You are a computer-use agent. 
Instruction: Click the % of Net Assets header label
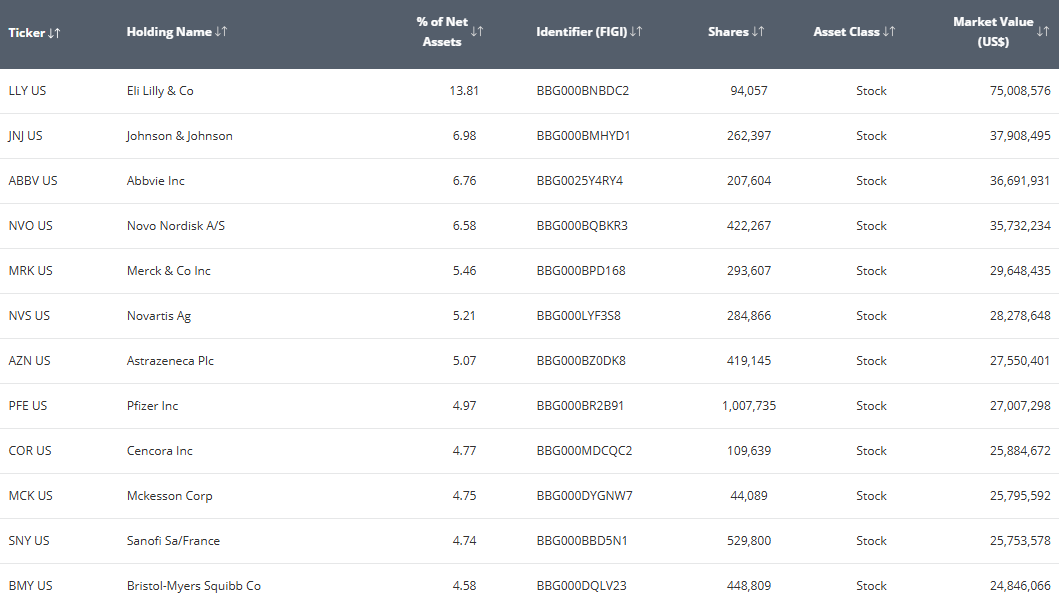click(442, 32)
